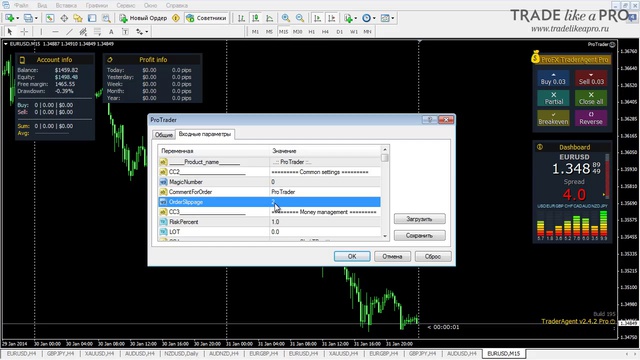Switch chart to H4 timeframe
The image size is (640, 360).
tap(325, 31)
